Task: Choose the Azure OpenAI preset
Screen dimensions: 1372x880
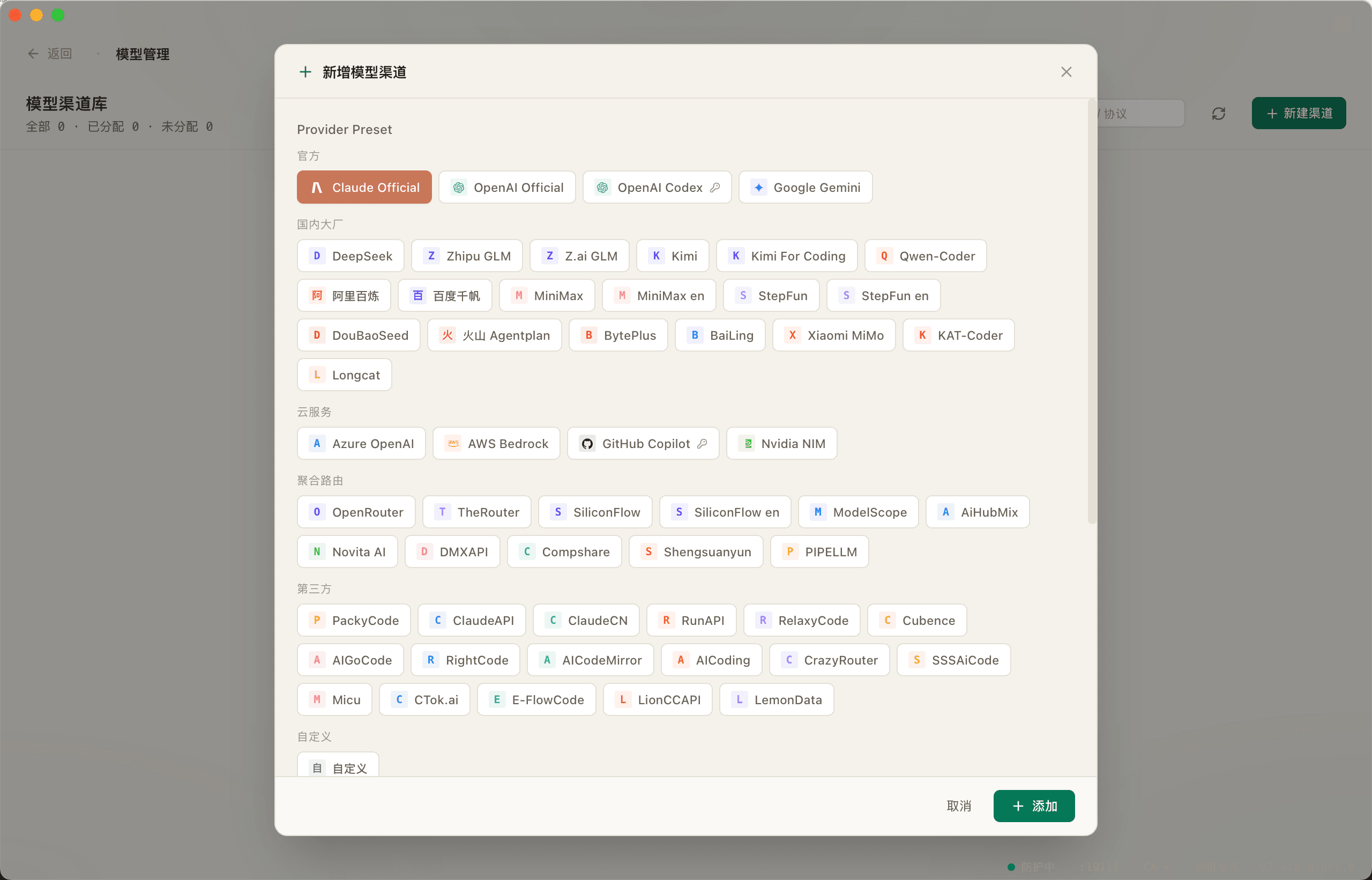Action: pyautogui.click(x=361, y=443)
